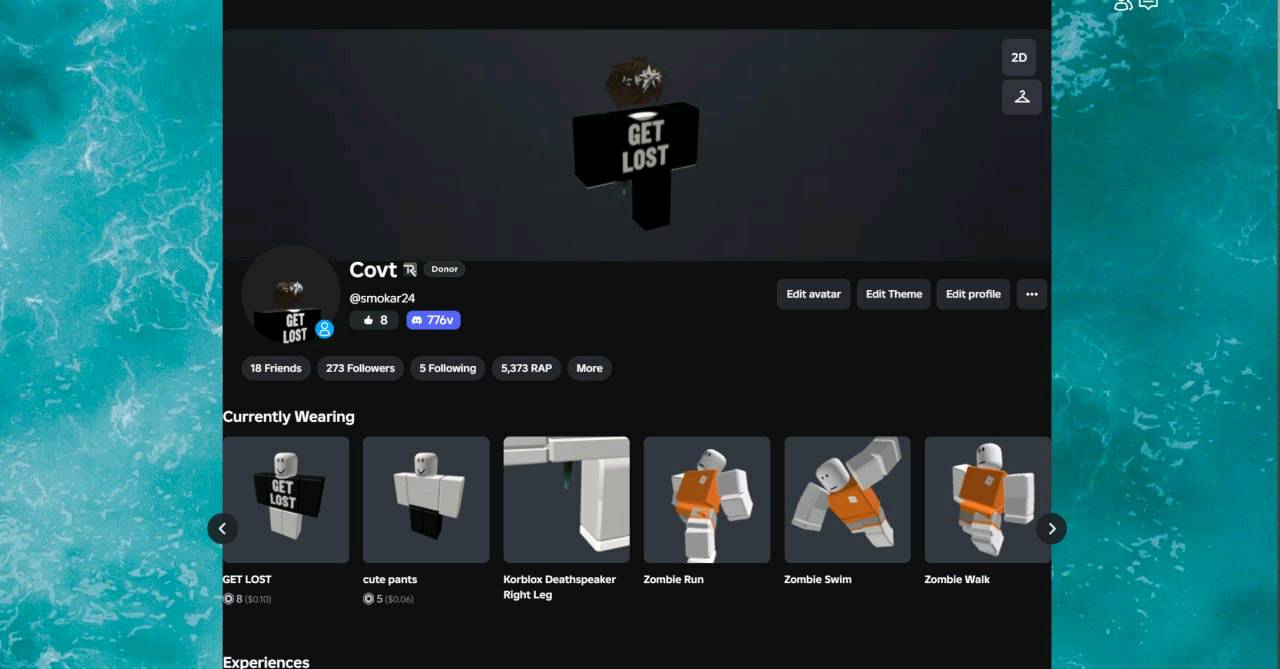The image size is (1280, 669).
Task: Click the Currently Wearing heading
Action: (289, 417)
